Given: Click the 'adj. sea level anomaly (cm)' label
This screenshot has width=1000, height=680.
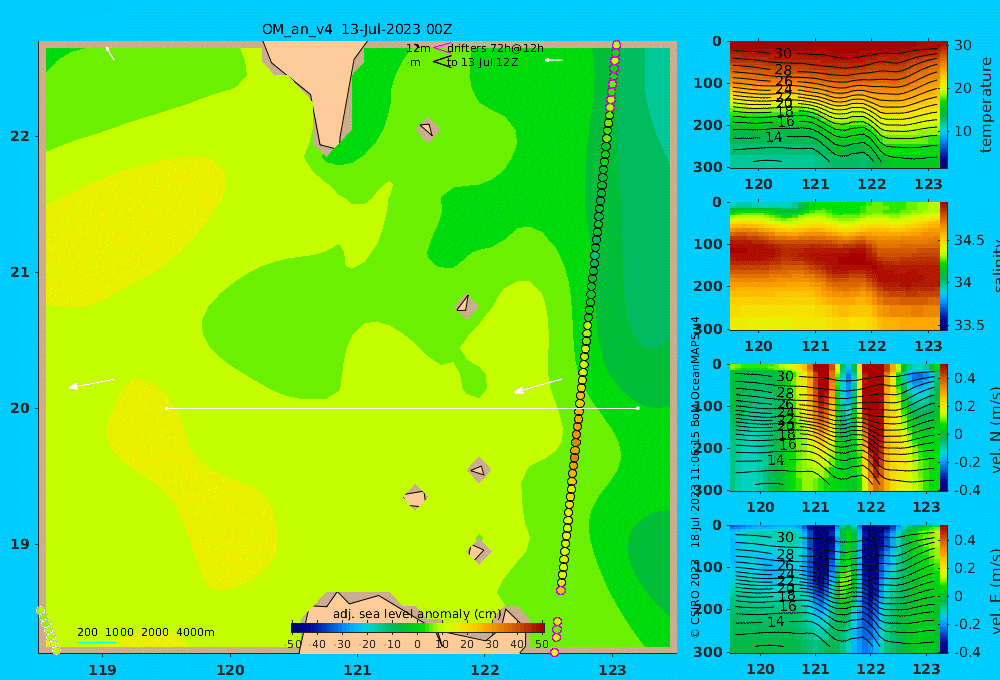Looking at the screenshot, I should [x=417, y=614].
